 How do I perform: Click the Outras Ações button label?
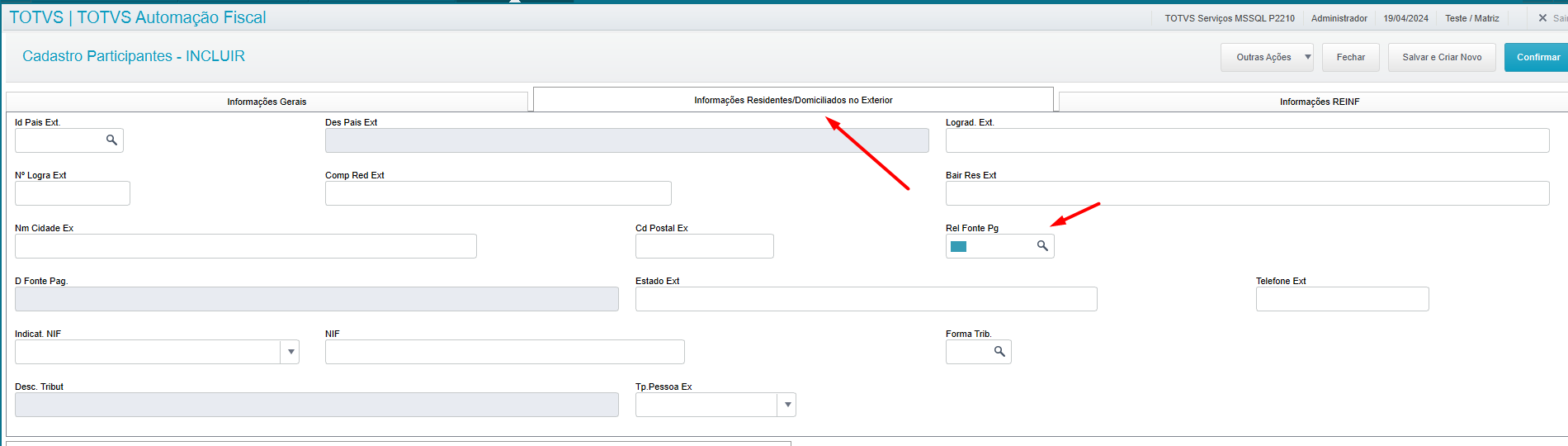pyautogui.click(x=1263, y=57)
